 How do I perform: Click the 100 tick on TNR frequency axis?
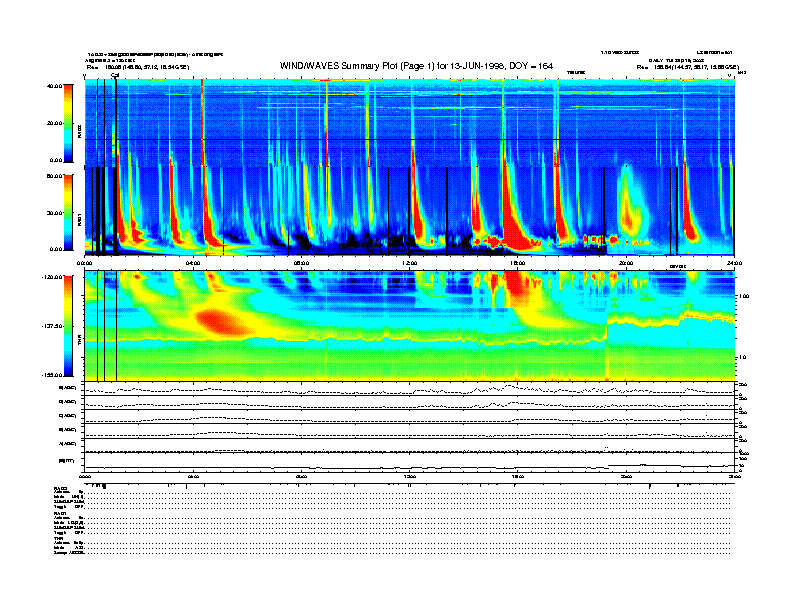coord(744,296)
